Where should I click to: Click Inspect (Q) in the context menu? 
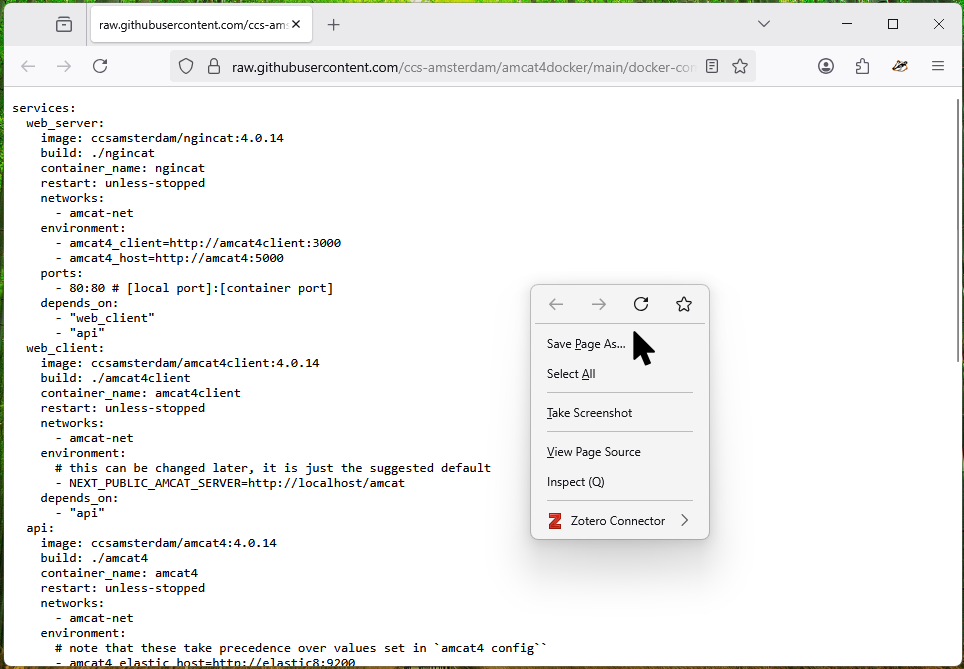pos(575,482)
